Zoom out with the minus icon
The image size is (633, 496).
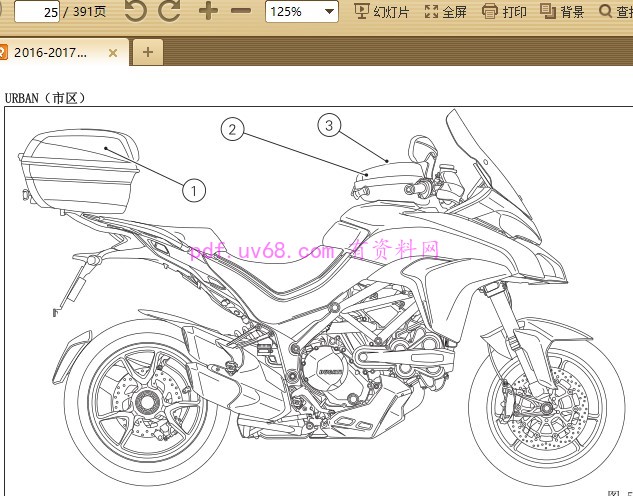point(241,12)
